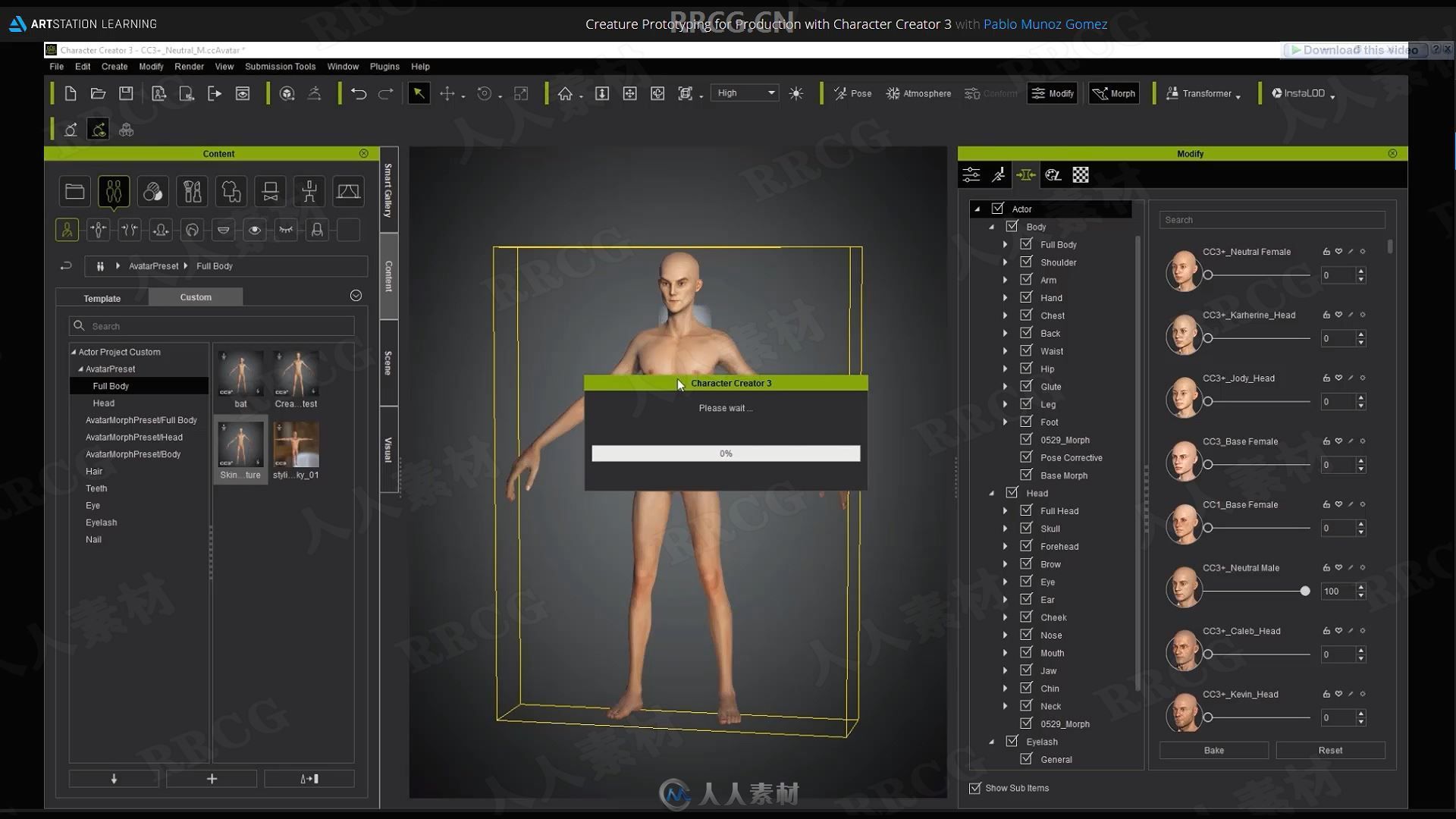Viewport: 1456px width, 819px height.
Task: Open the Quality High dropdown
Action: click(745, 93)
